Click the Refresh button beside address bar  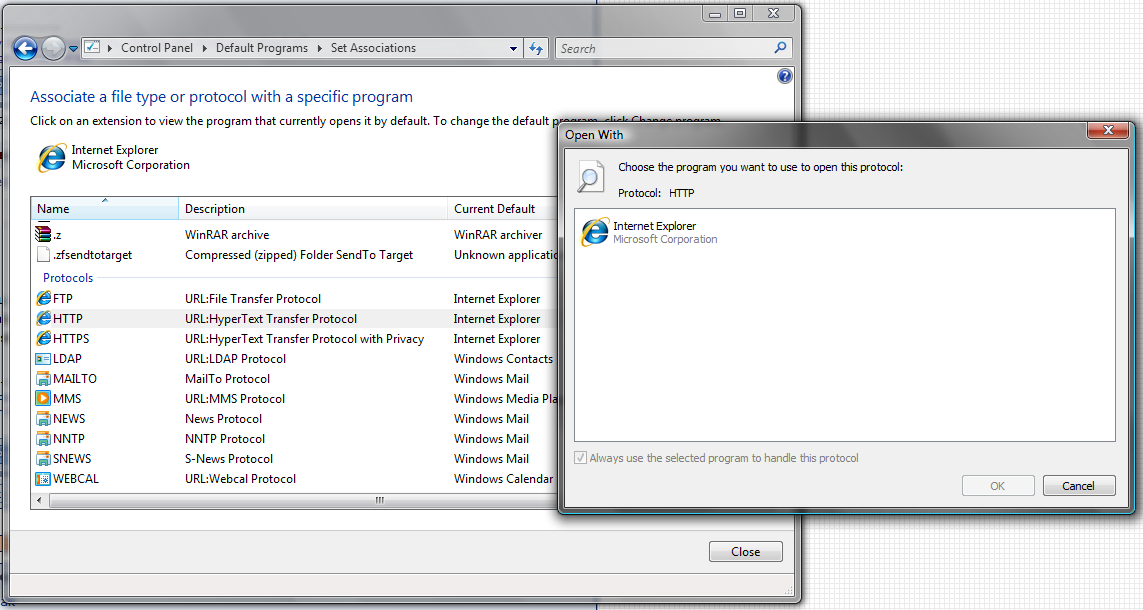click(536, 48)
